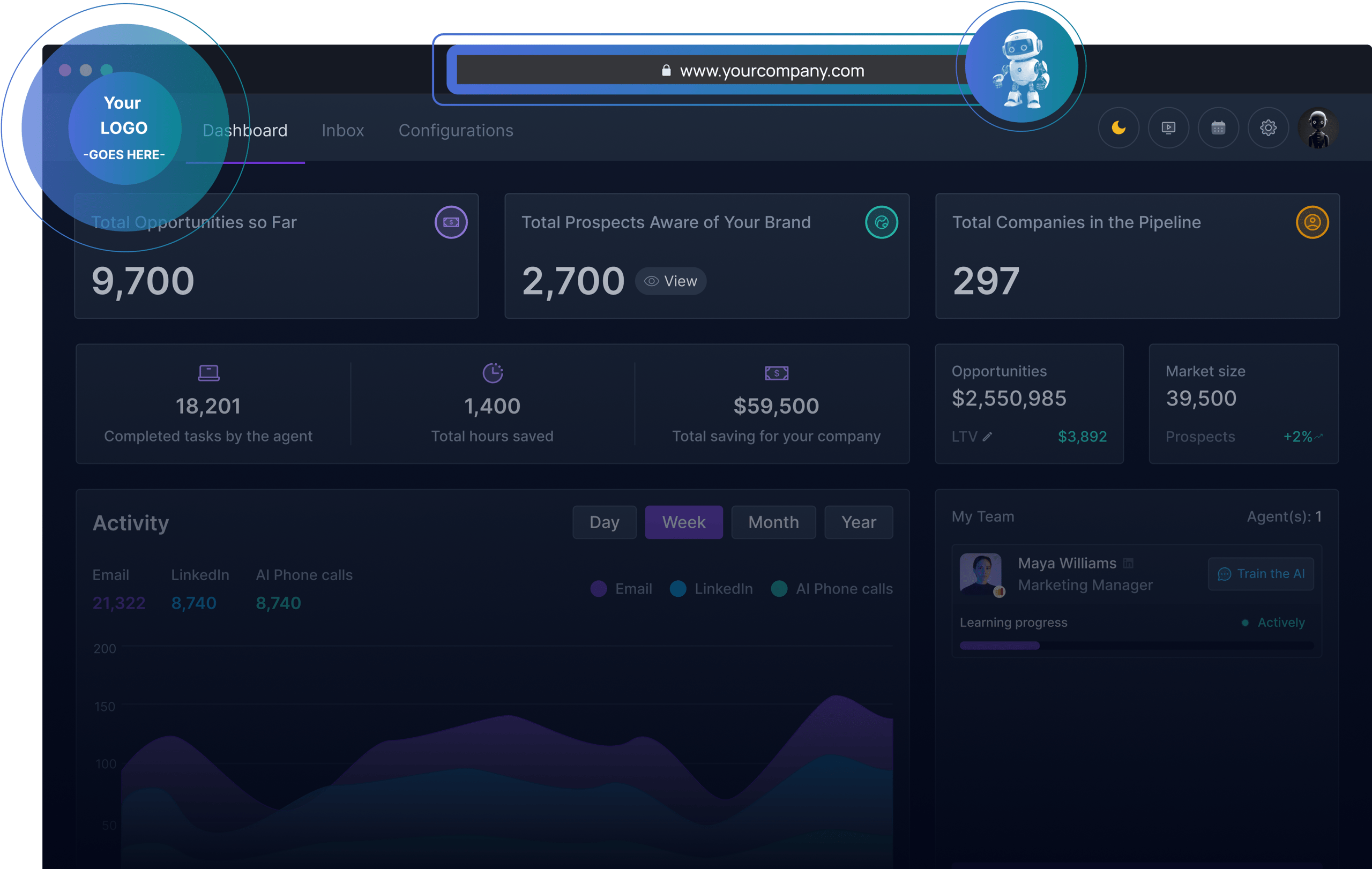
Task: Open the Inbox tab
Action: 343,130
